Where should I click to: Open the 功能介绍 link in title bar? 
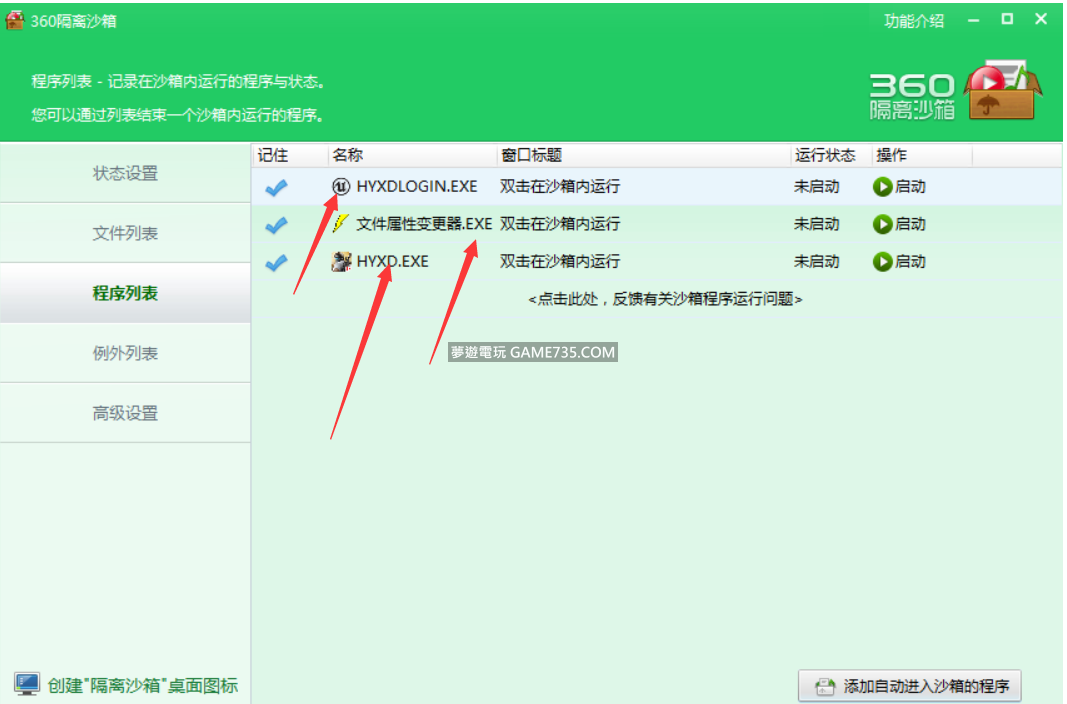tap(913, 21)
